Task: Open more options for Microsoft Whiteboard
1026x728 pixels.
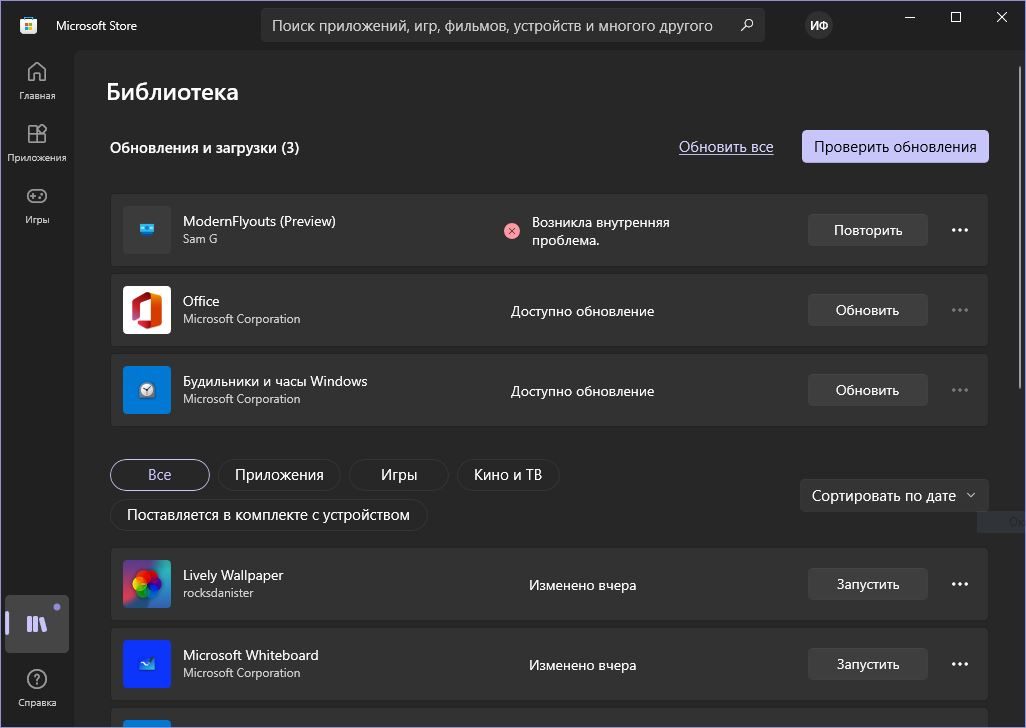Action: coord(960,664)
